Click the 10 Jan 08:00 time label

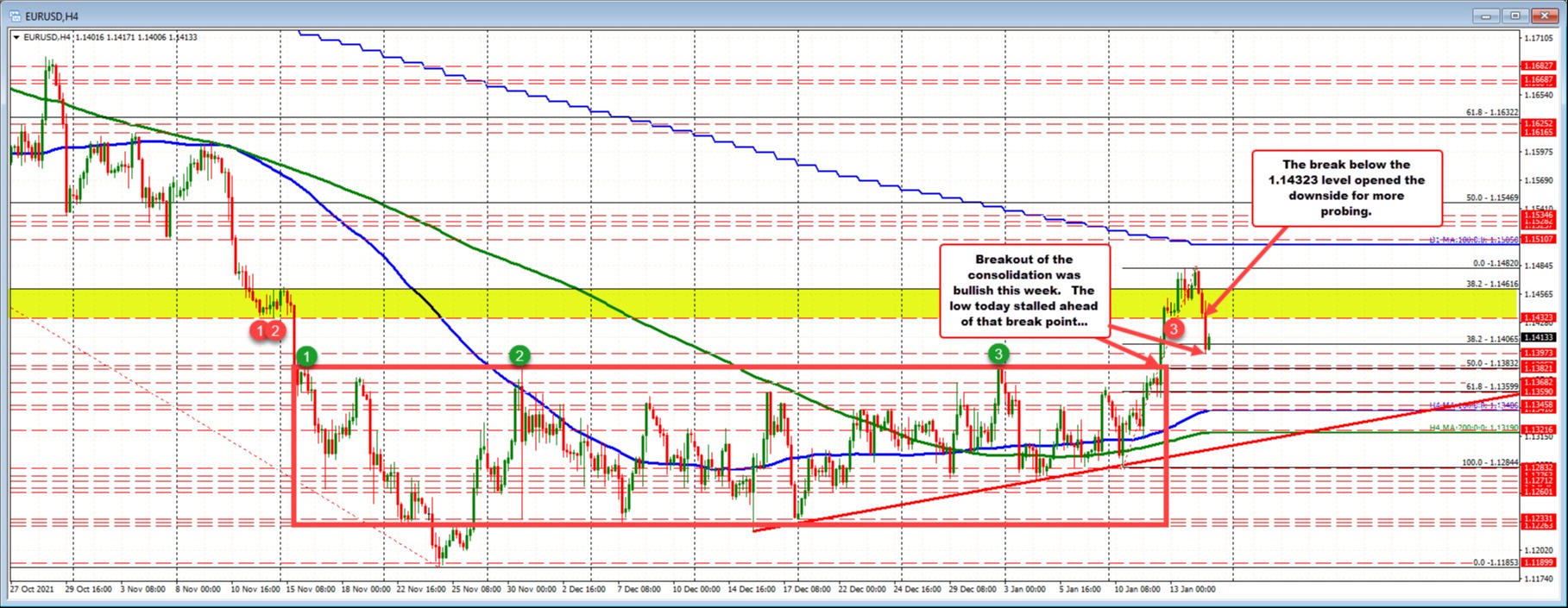(x=1138, y=589)
